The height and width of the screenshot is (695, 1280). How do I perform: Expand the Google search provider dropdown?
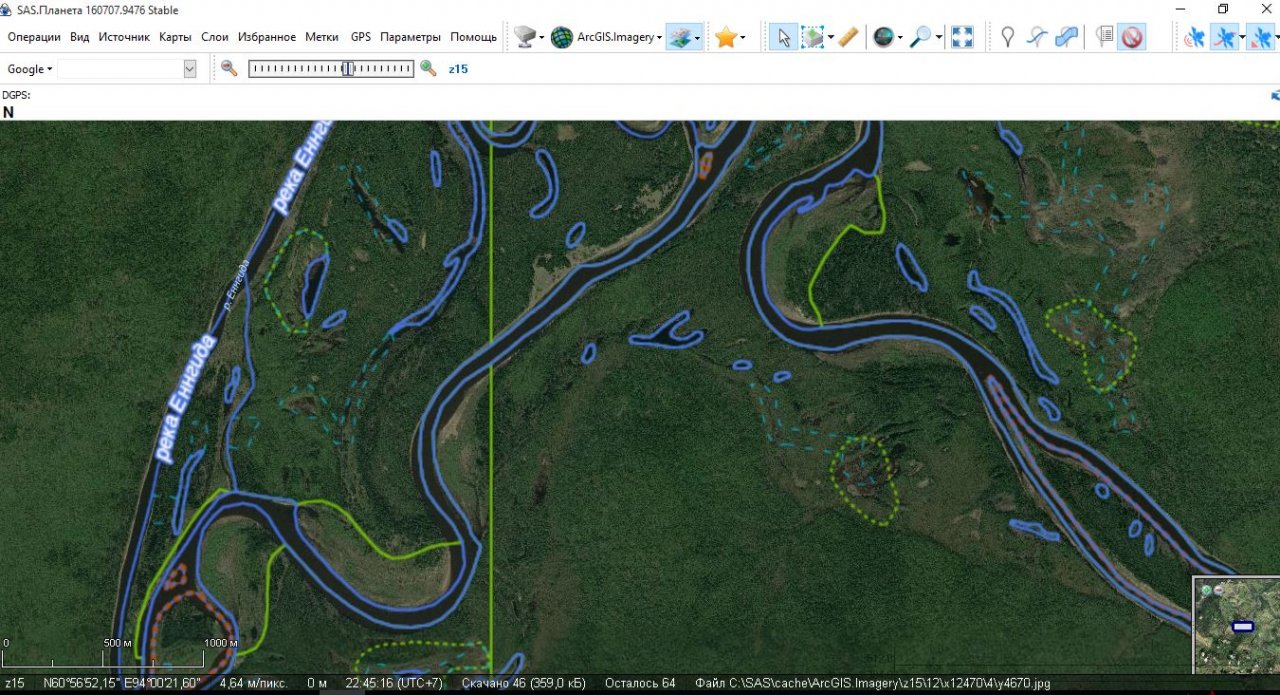click(30, 69)
